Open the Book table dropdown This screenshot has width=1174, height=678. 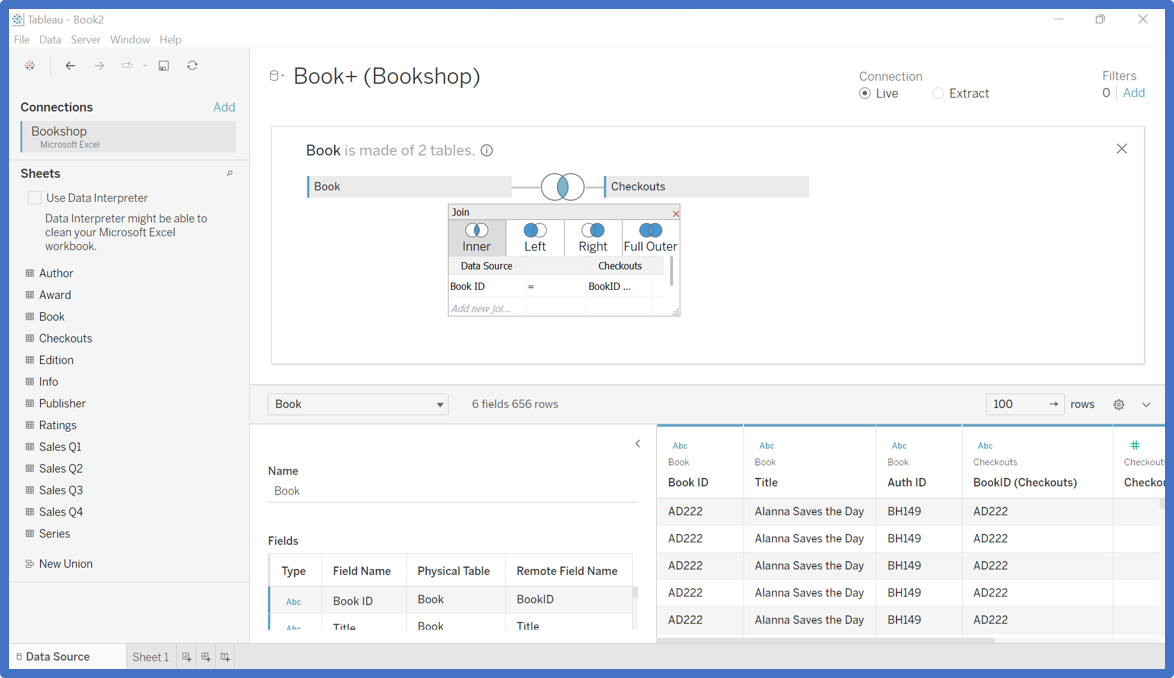pyautogui.click(x=358, y=404)
